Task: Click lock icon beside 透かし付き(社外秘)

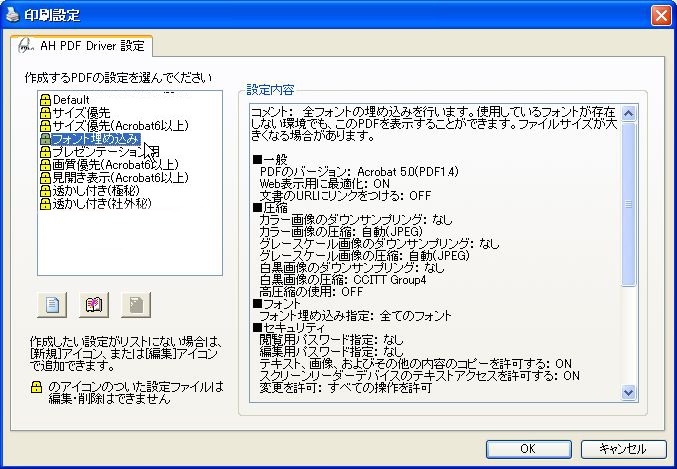Action: 45,203
